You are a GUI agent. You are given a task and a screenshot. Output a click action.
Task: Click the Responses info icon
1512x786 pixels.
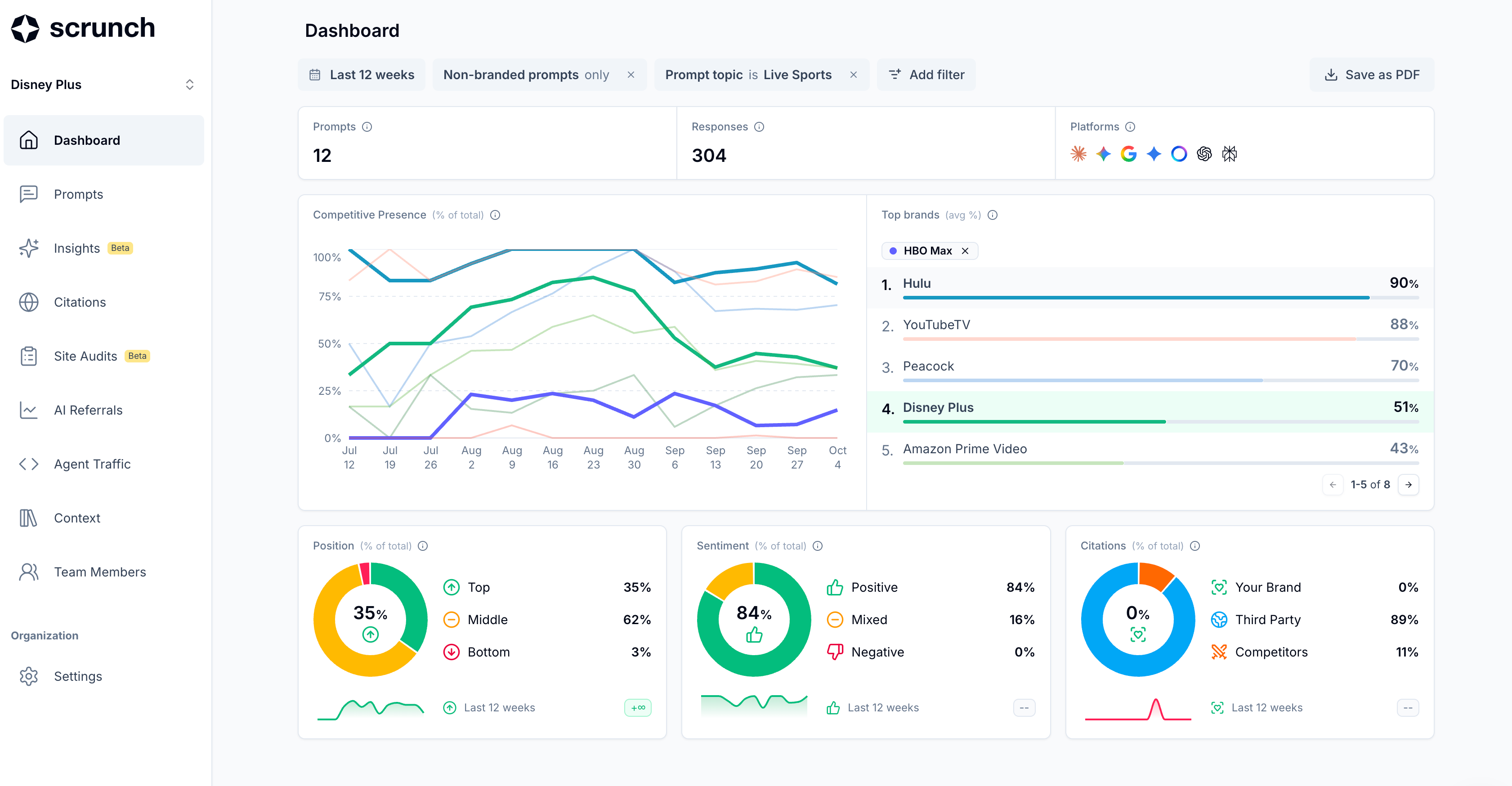759,127
